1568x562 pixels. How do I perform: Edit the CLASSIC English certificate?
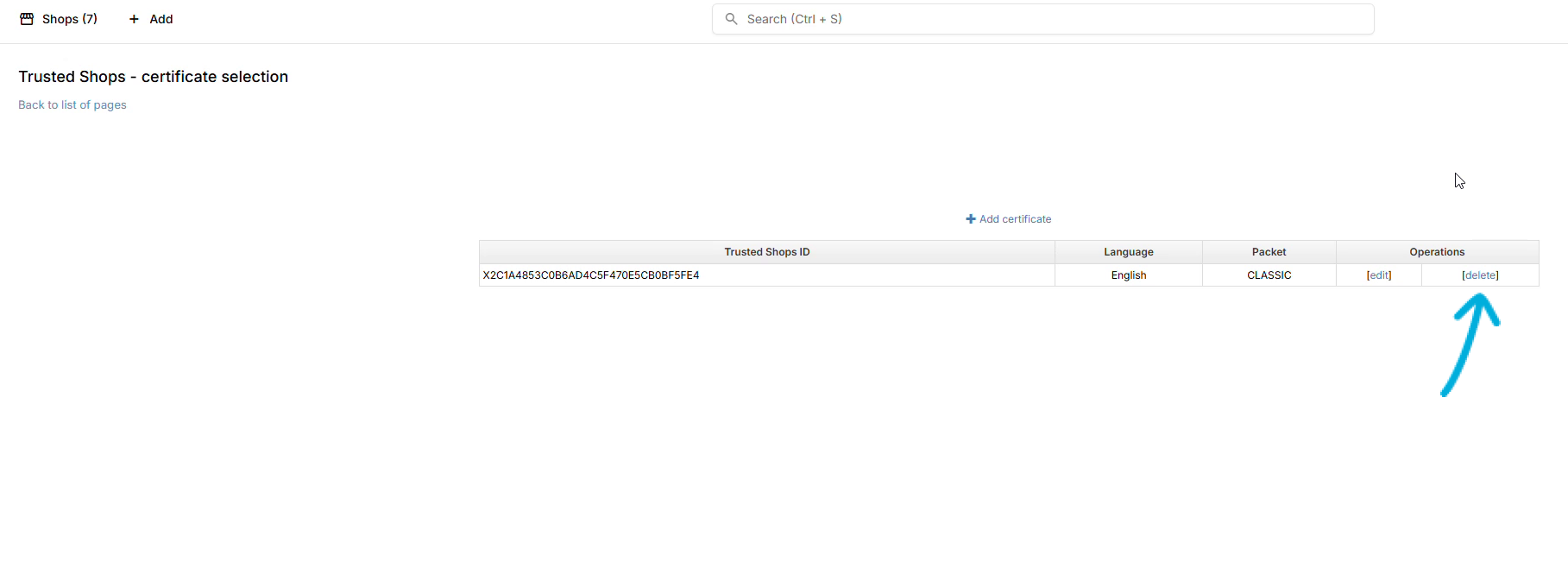[x=1379, y=275]
